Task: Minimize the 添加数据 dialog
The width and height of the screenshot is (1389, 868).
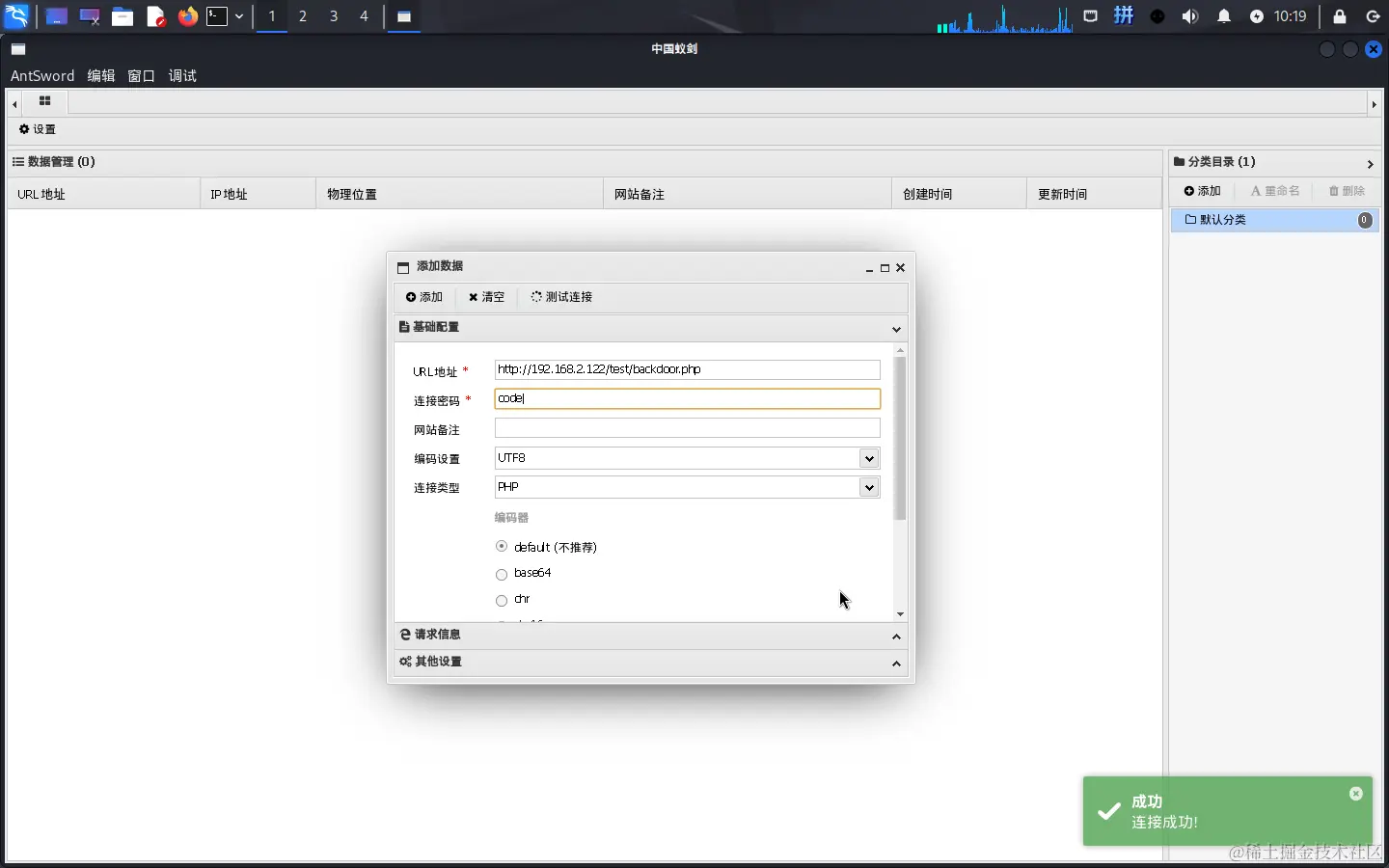Action: [869, 269]
